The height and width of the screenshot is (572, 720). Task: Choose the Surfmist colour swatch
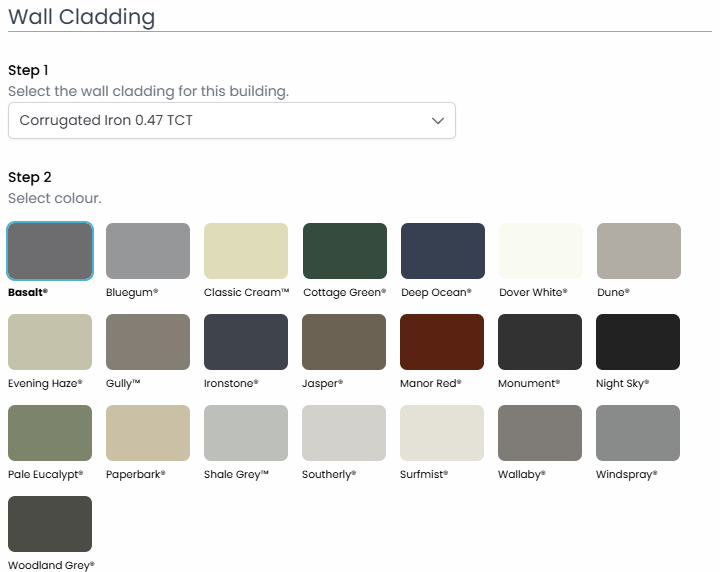(442, 433)
